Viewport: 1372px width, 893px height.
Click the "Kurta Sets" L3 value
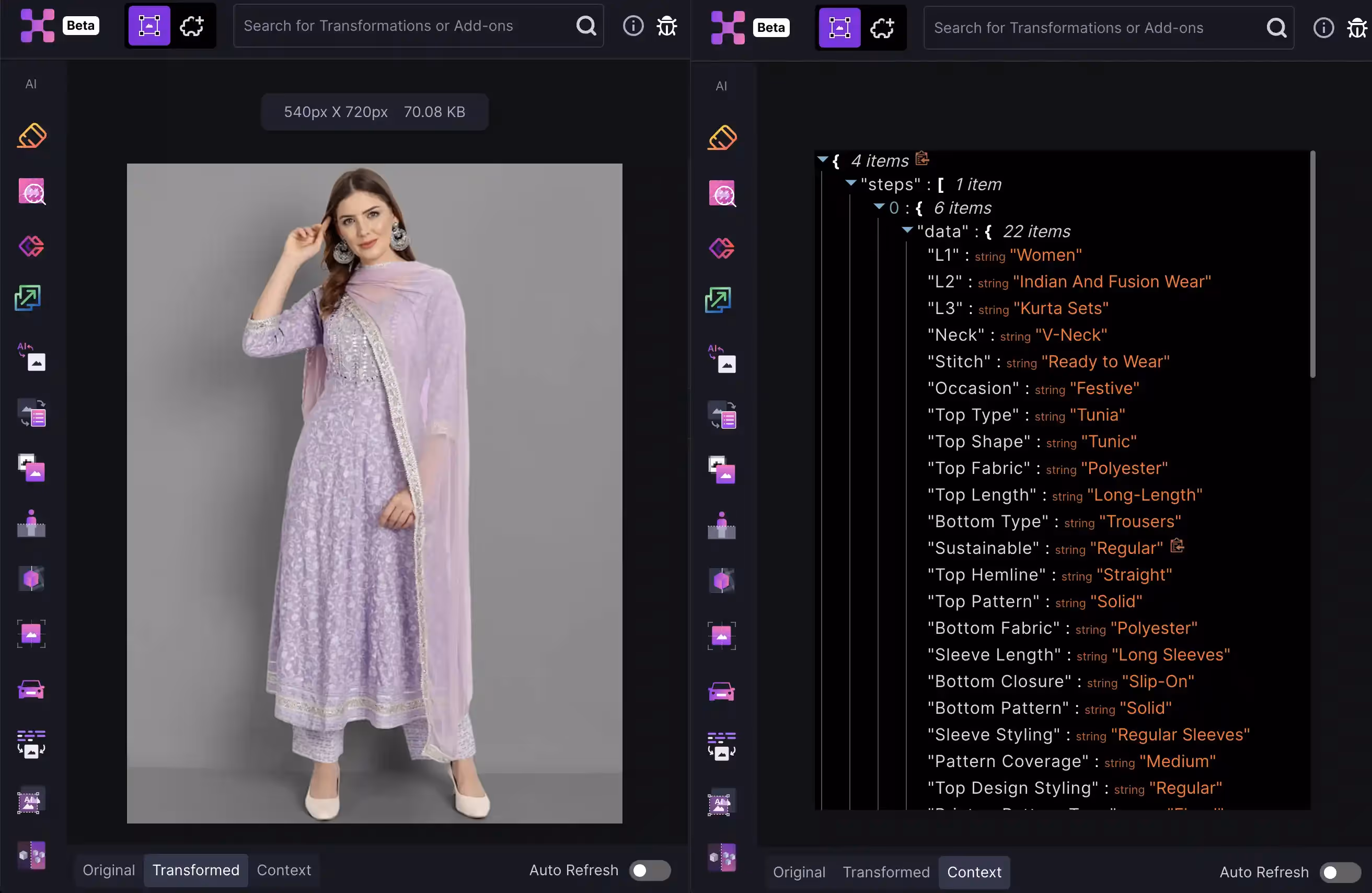click(x=1060, y=308)
